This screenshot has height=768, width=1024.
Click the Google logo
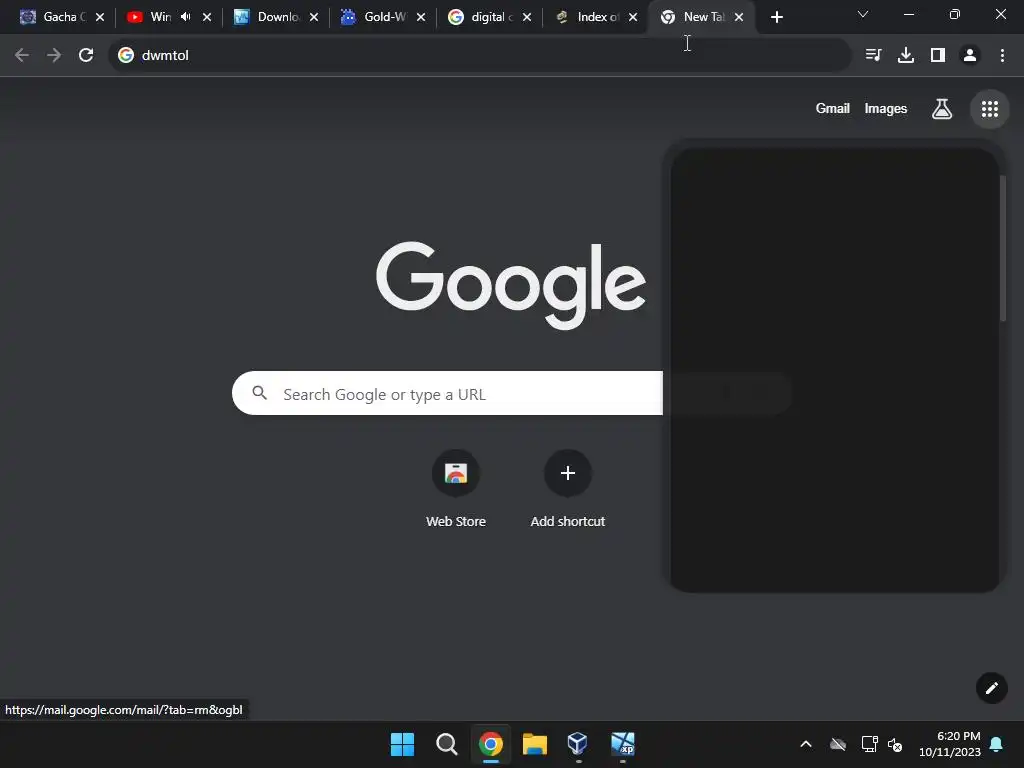click(x=511, y=285)
